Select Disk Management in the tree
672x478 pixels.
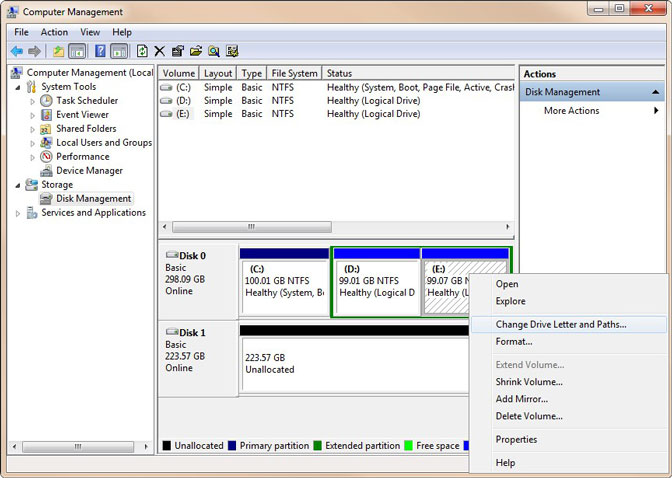[x=93, y=198]
